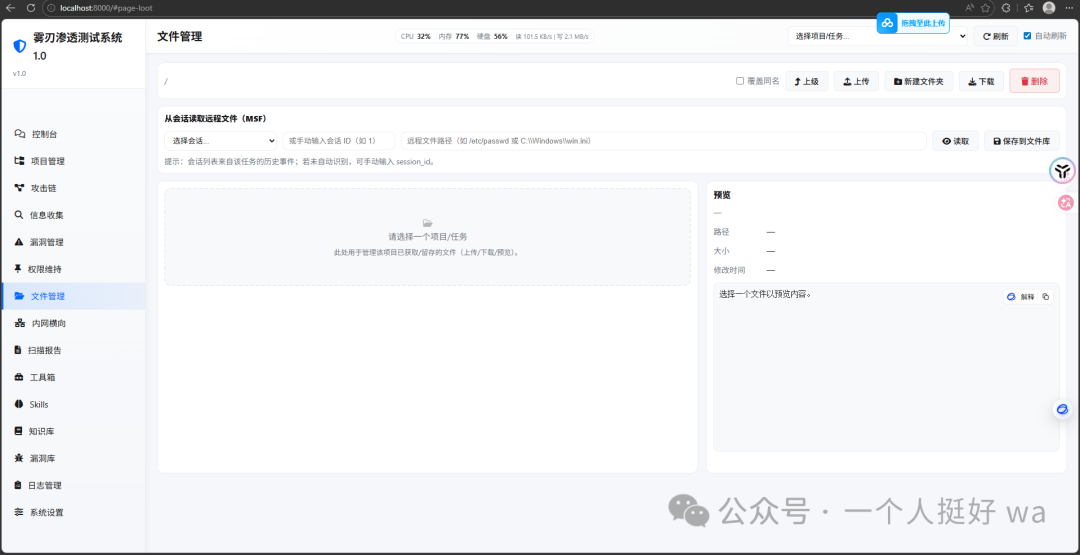
Task: Expand the 选择会话 dropdown
Action: pyautogui.click(x=220, y=140)
